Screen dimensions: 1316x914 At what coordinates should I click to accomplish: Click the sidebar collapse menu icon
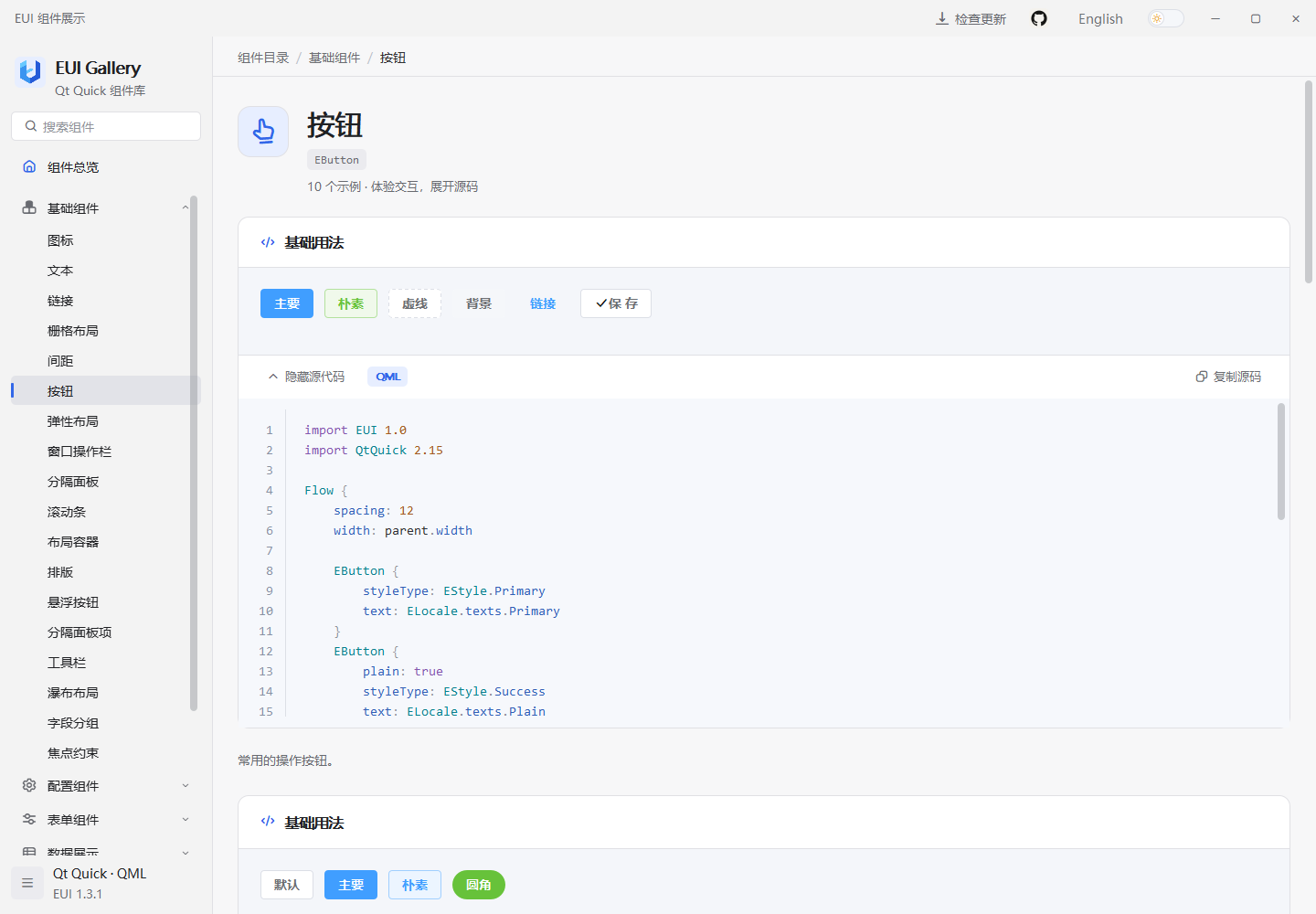pyautogui.click(x=27, y=883)
